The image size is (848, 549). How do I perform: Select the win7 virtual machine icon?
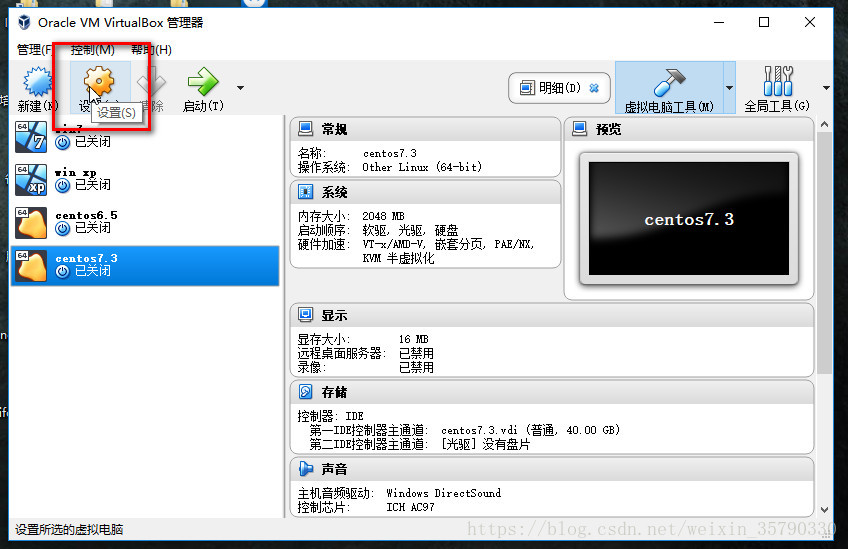click(x=31, y=136)
